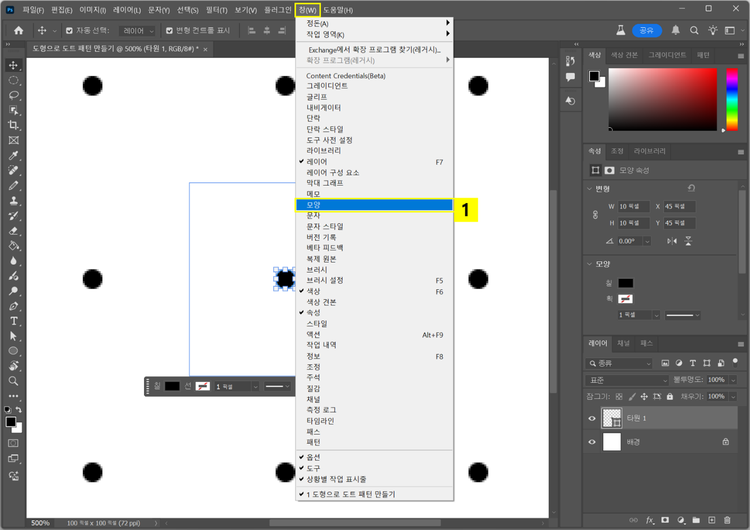This screenshot has height=530, width=750.
Task: Open the 표준 blend mode dropdown
Action: (x=627, y=380)
